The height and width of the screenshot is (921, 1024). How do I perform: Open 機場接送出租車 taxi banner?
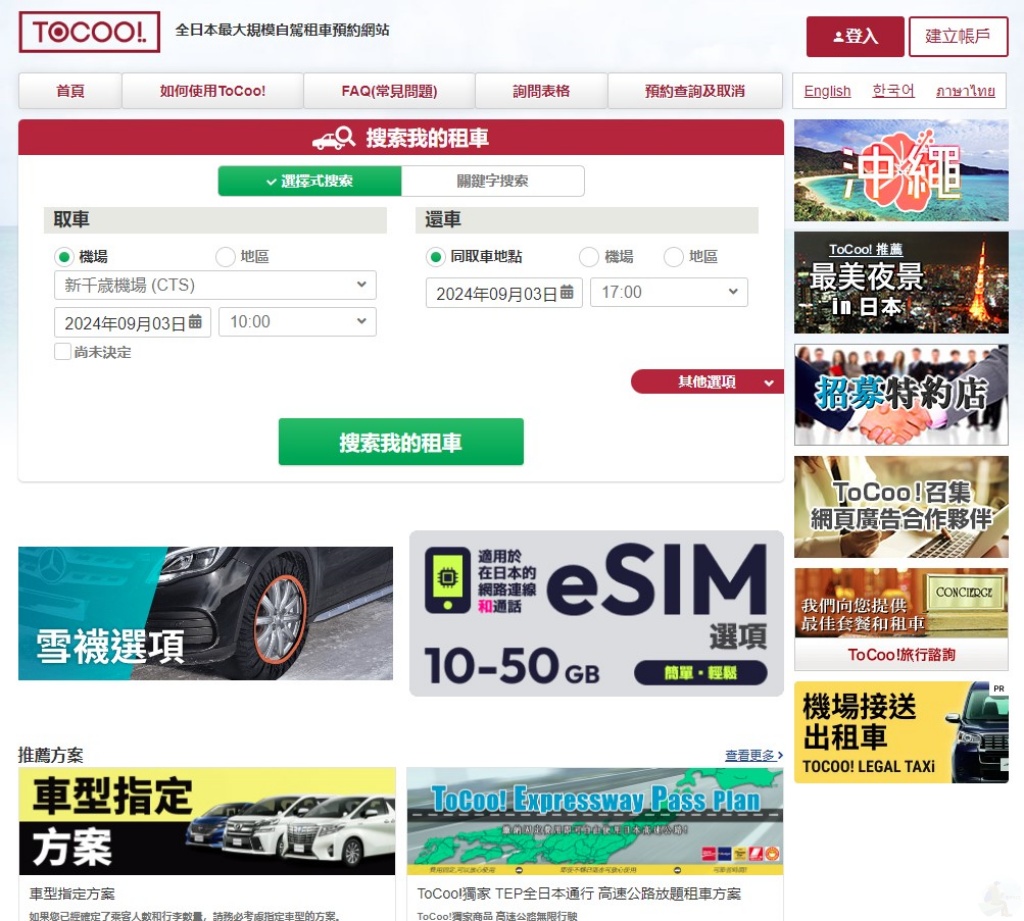click(901, 732)
